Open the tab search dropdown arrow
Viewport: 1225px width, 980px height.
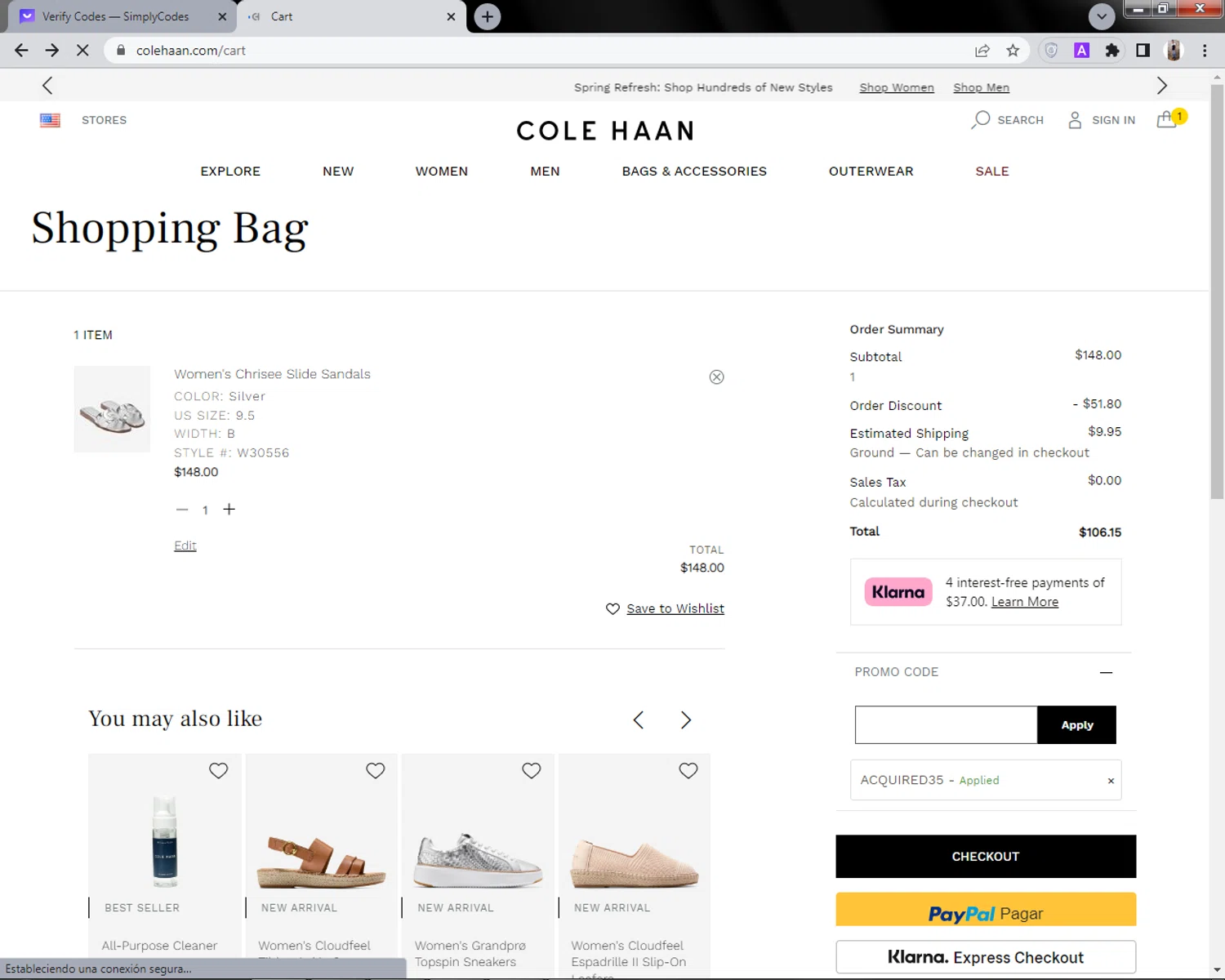1102,16
